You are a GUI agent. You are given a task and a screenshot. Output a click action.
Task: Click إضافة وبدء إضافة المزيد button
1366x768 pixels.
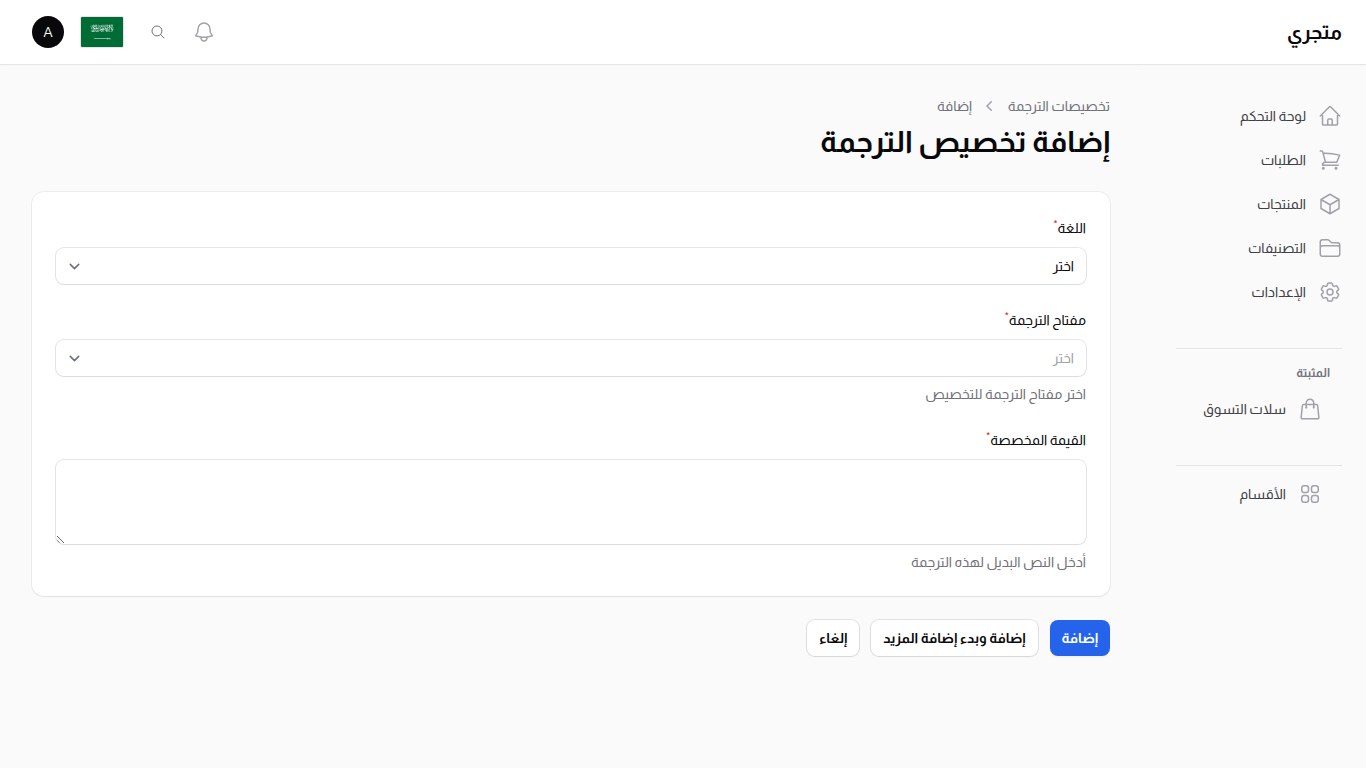(x=954, y=637)
